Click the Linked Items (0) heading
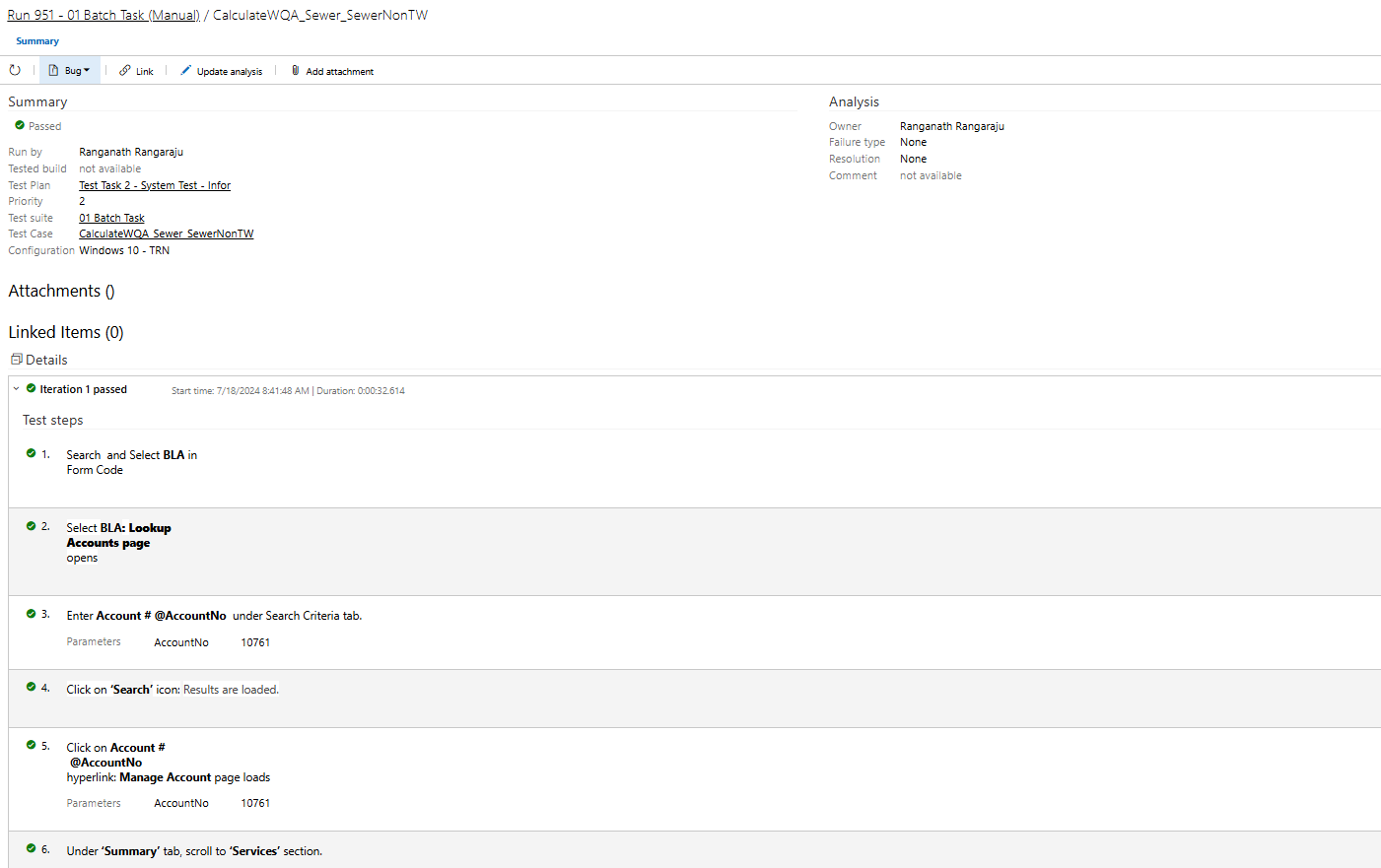The width and height of the screenshot is (1381, 868). point(66,332)
